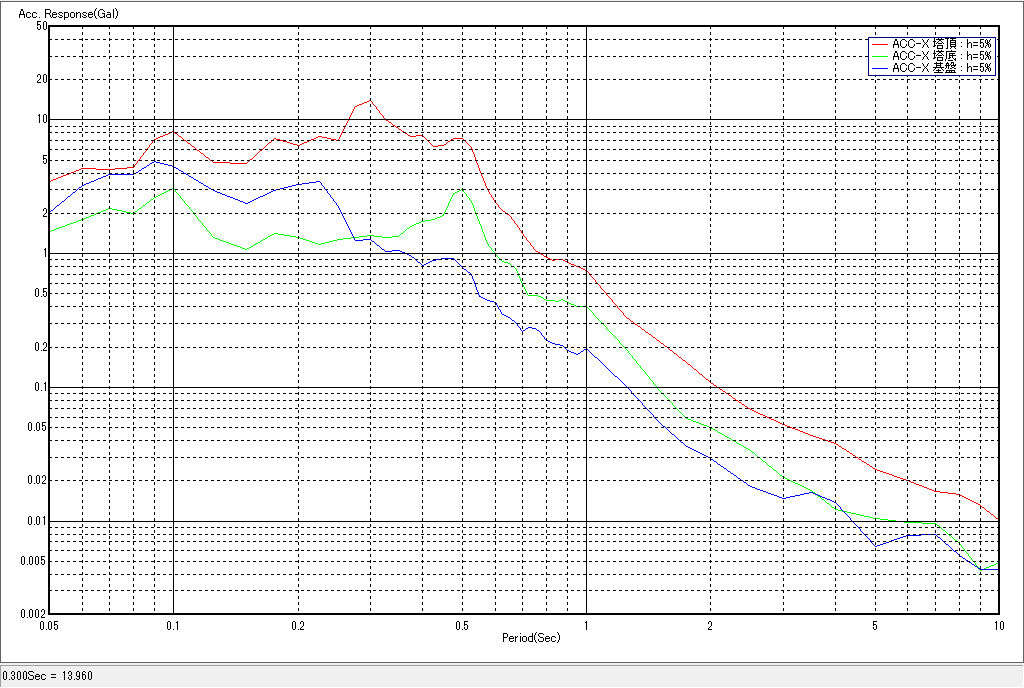This screenshot has height=688, width=1024.
Task: Click the blue line sample in legend
Action: (880, 68)
